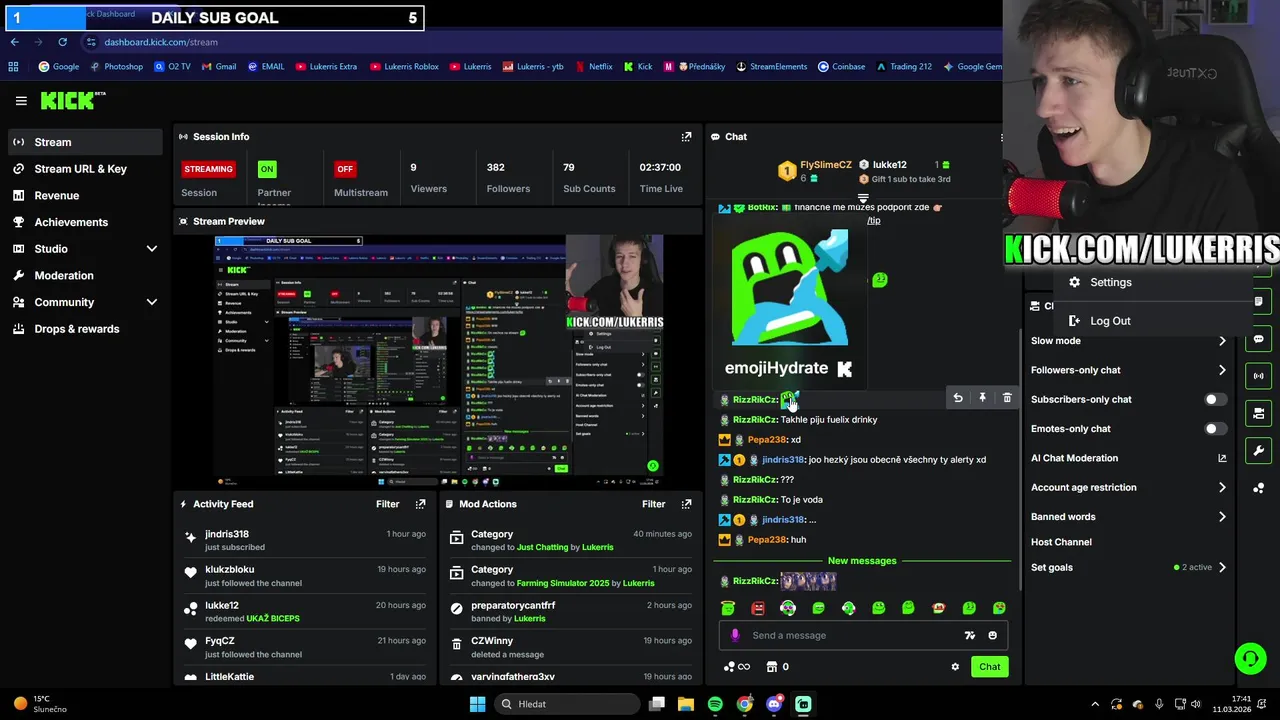Open Drops & rewards page
Viewport: 1280px width, 720px height.
(x=86, y=329)
